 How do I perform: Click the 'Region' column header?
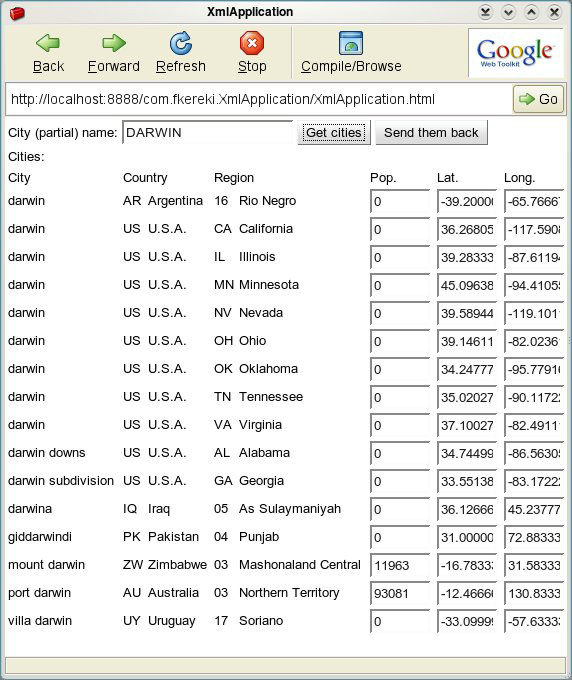pyautogui.click(x=234, y=178)
